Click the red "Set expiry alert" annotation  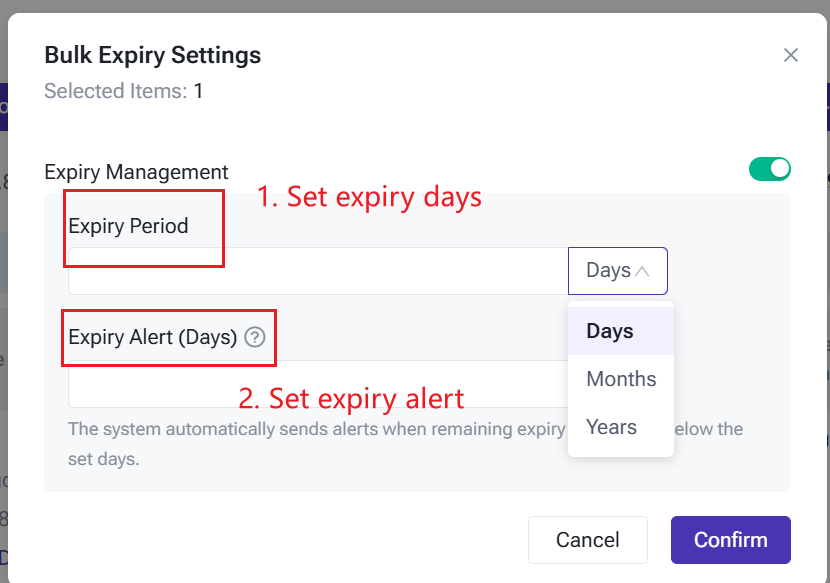tap(351, 398)
